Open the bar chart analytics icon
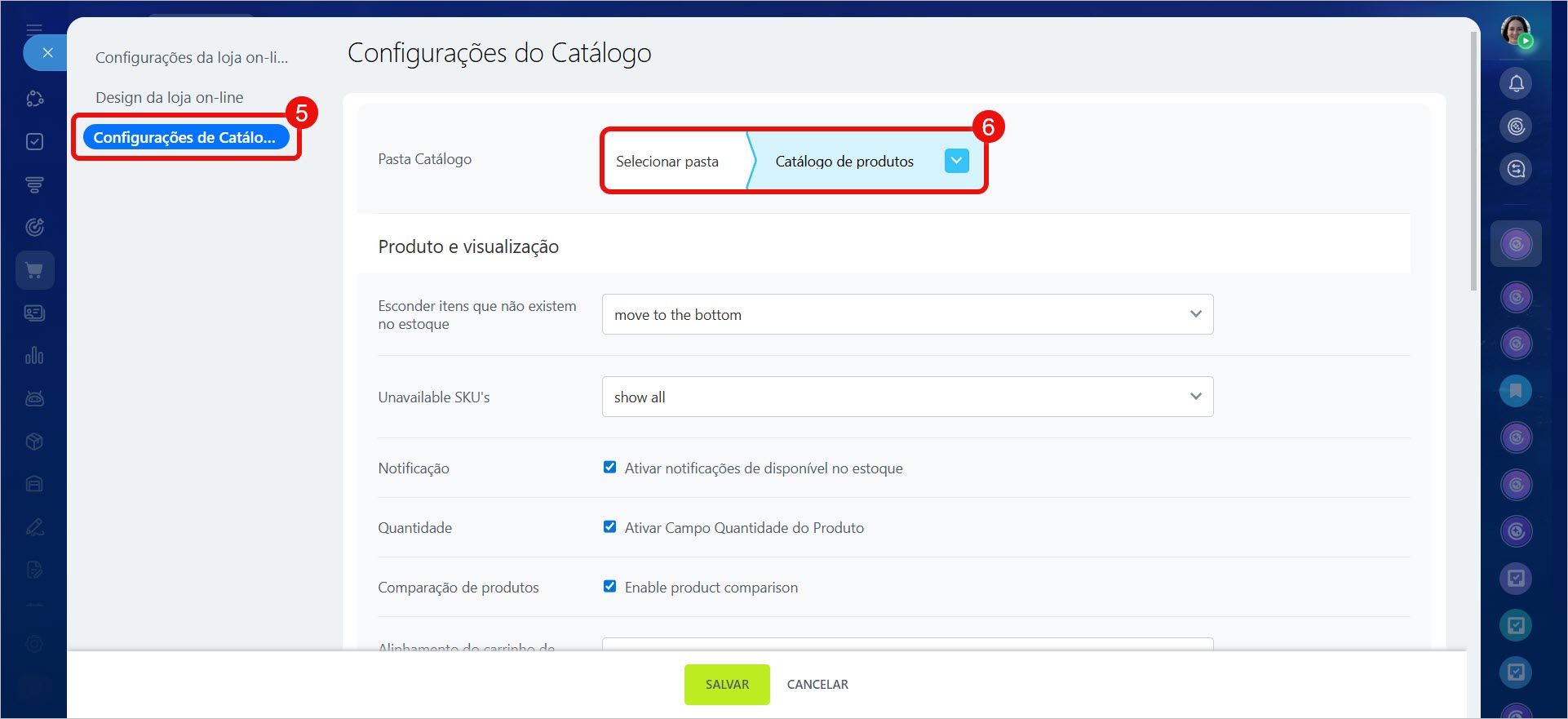1568x719 pixels. click(x=34, y=356)
